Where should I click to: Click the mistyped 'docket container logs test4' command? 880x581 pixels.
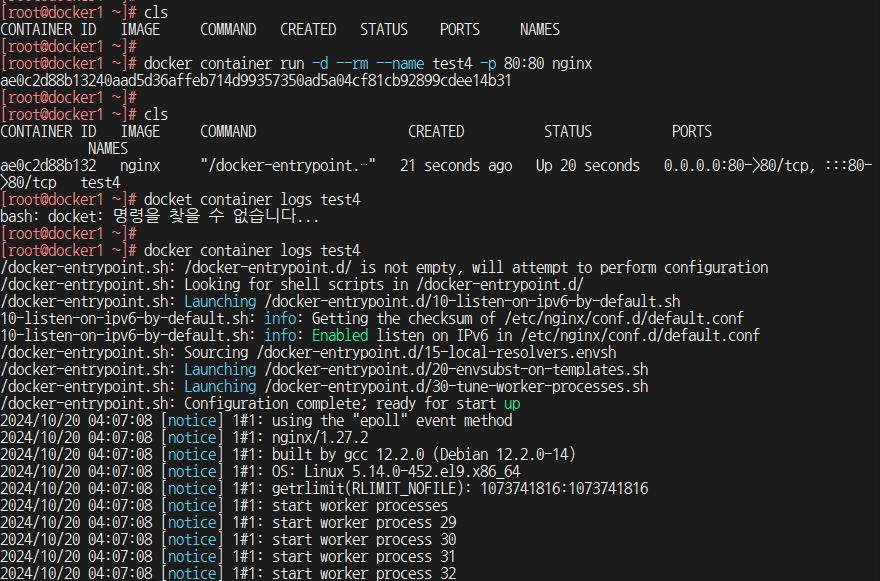tap(252, 200)
